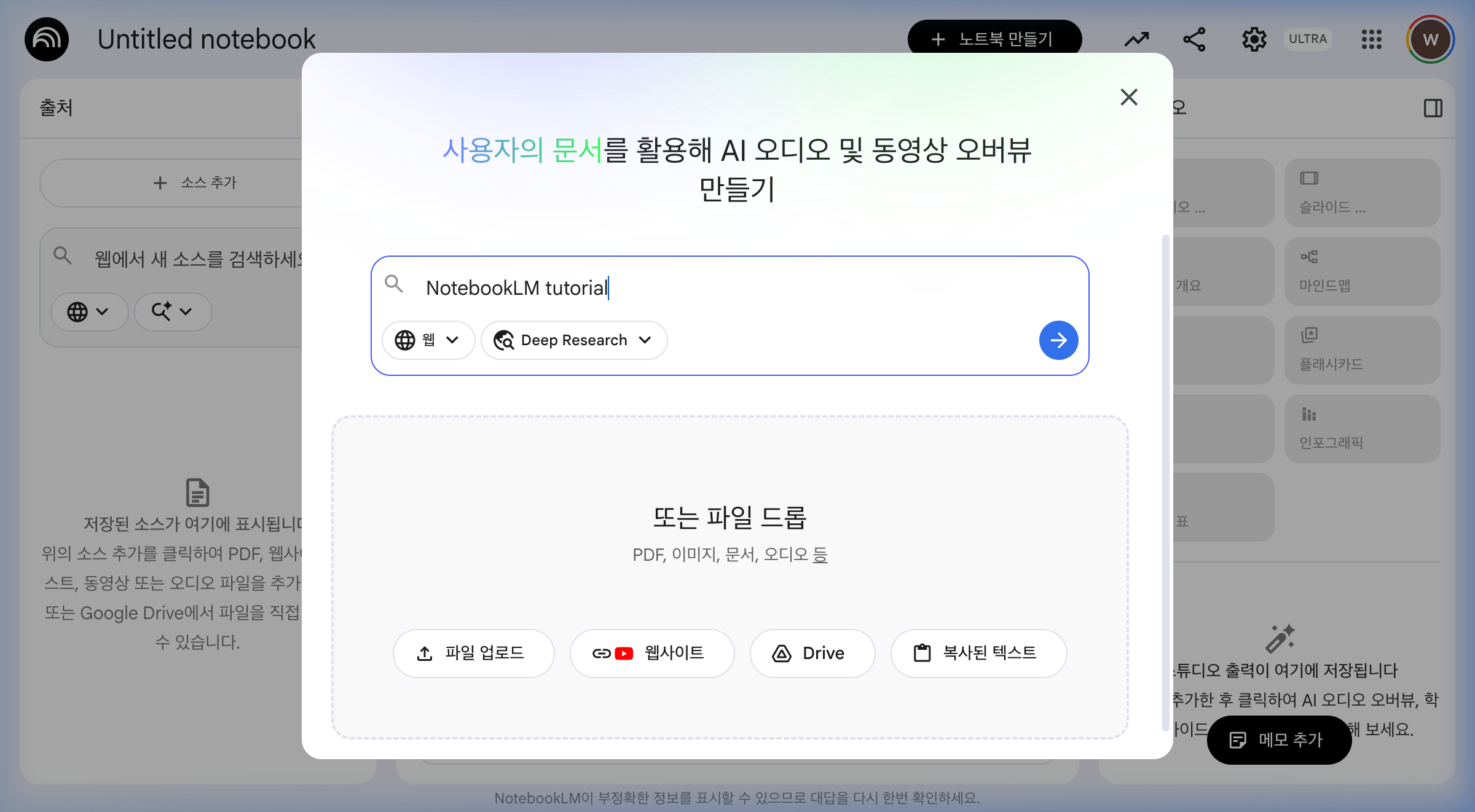The width and height of the screenshot is (1475, 812).
Task: Submit search with blue arrow button
Action: point(1058,340)
